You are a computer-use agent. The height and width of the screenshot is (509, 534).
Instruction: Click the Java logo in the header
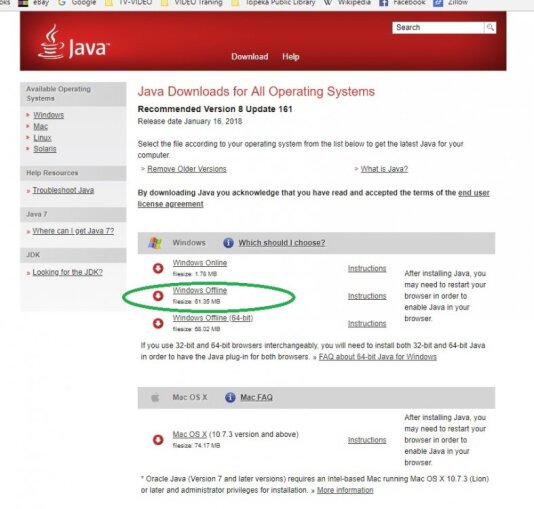click(x=74, y=42)
